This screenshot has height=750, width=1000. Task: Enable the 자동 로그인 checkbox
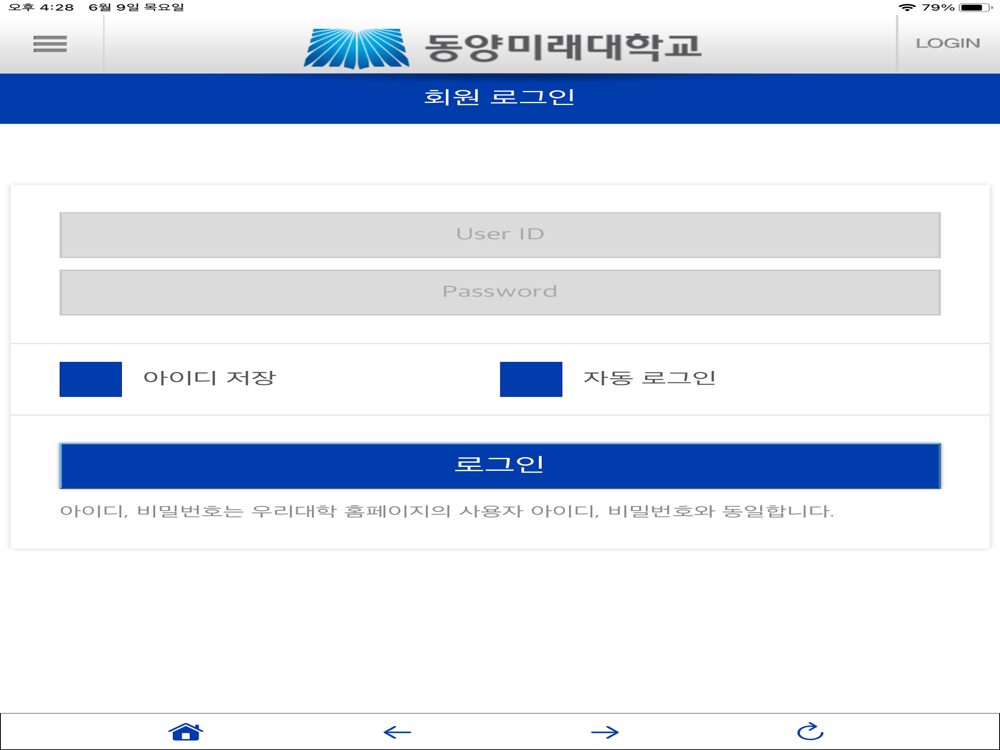coord(531,379)
